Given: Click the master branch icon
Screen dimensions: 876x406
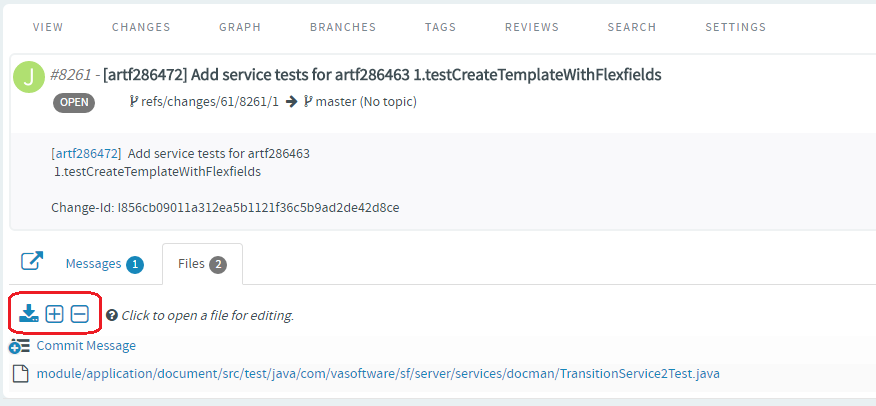Looking at the screenshot, I should (x=308, y=102).
